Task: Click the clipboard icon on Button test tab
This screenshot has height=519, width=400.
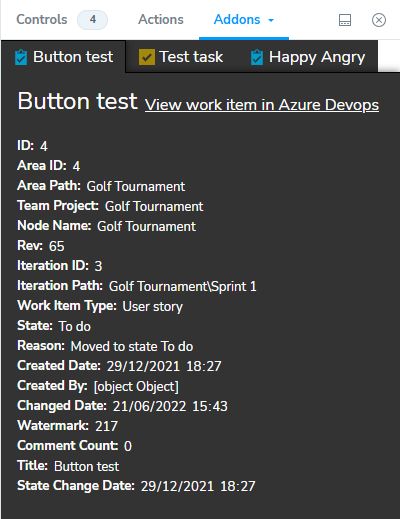Action: point(21,57)
